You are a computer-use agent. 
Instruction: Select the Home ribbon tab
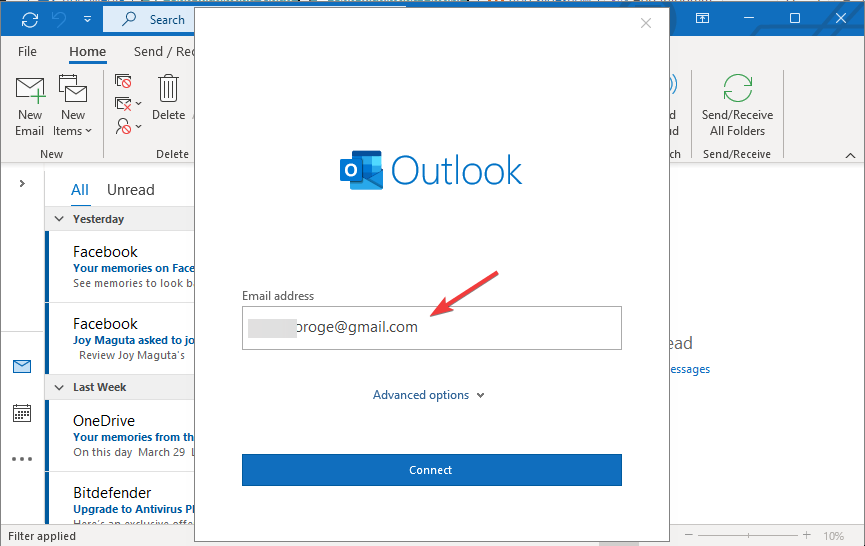pos(87,52)
